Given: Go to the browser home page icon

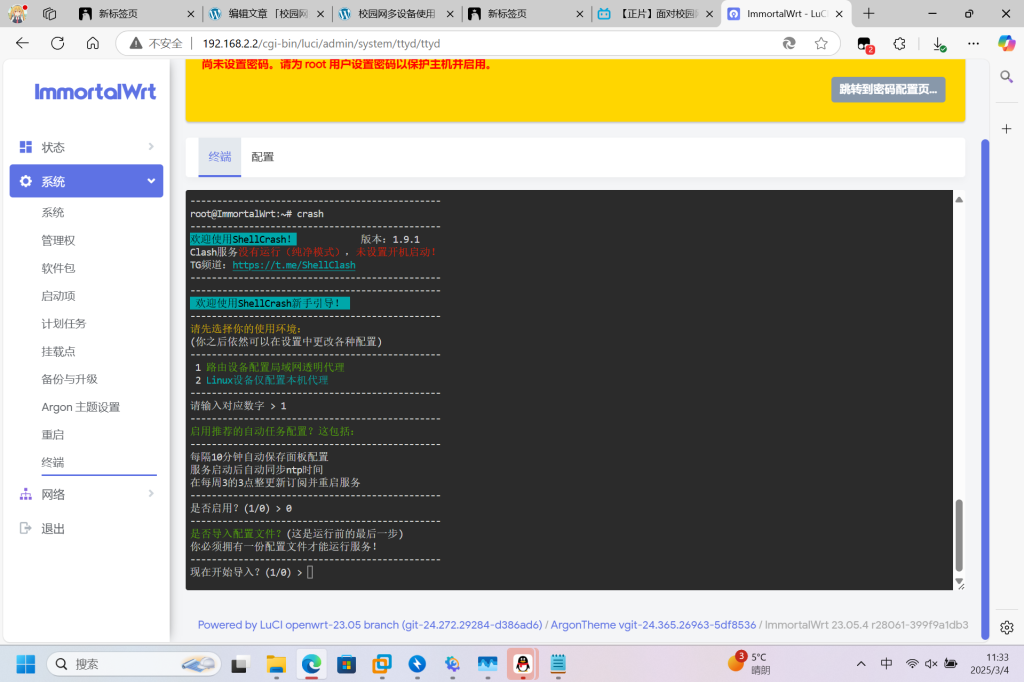Looking at the screenshot, I should (92, 44).
